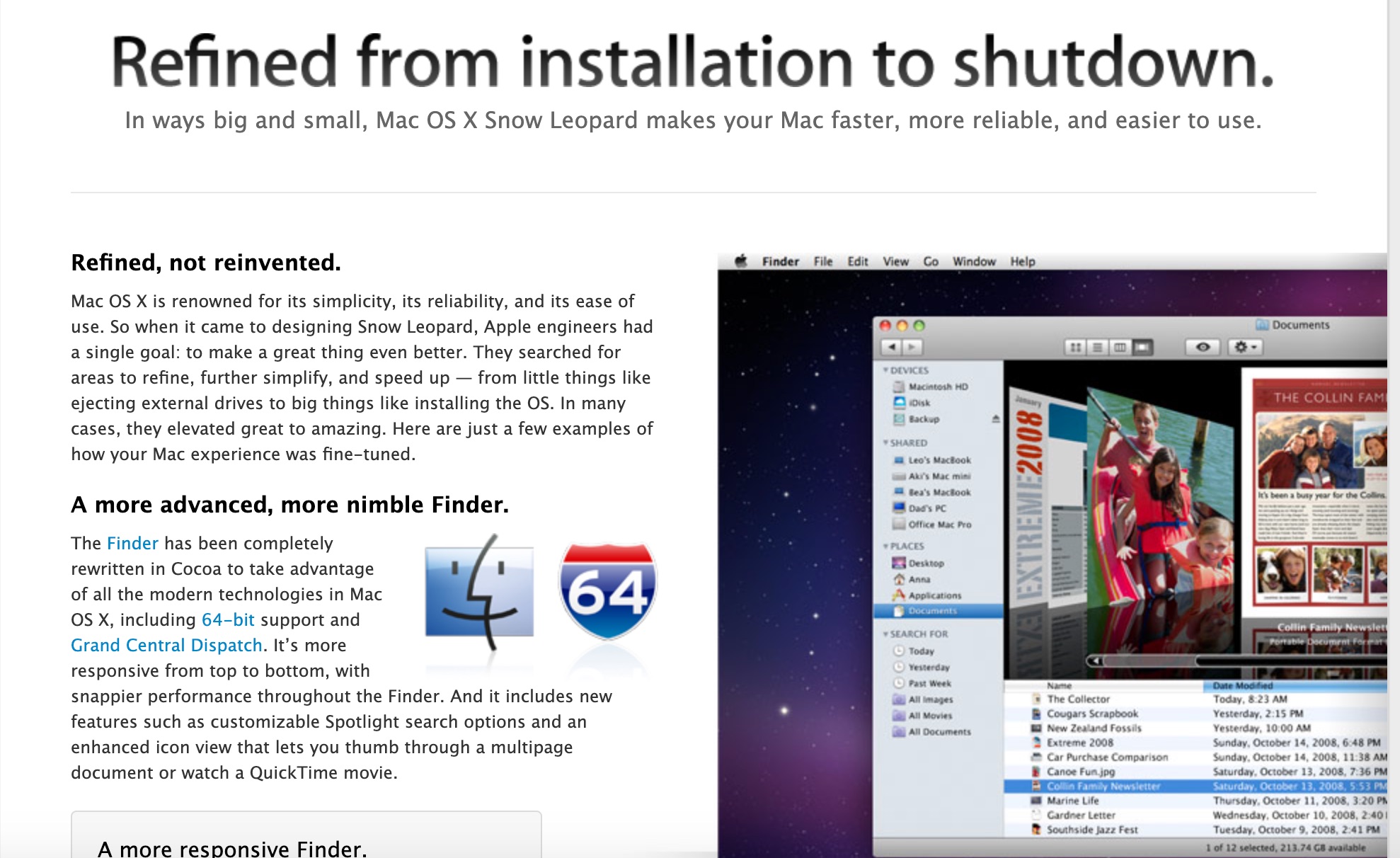Screen dimensions: 1400x858
Task: Select Extreme 2008 in file list
Action: pos(1195,743)
